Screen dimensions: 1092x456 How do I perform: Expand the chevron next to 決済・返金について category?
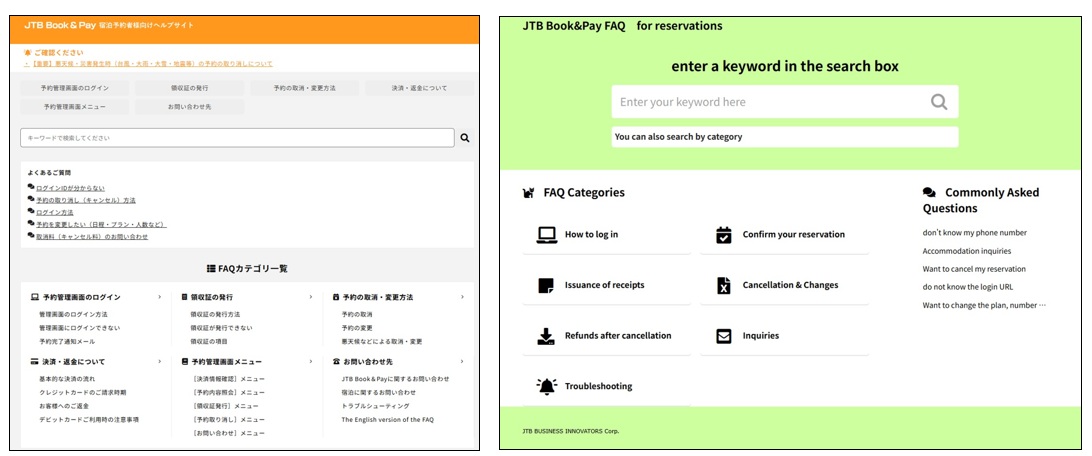[159, 362]
